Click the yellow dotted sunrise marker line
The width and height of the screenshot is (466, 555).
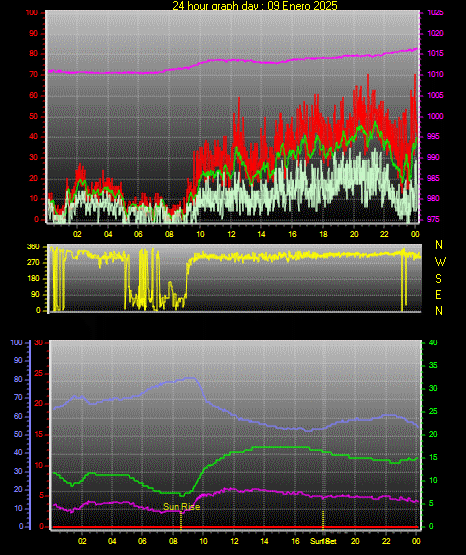(181, 520)
